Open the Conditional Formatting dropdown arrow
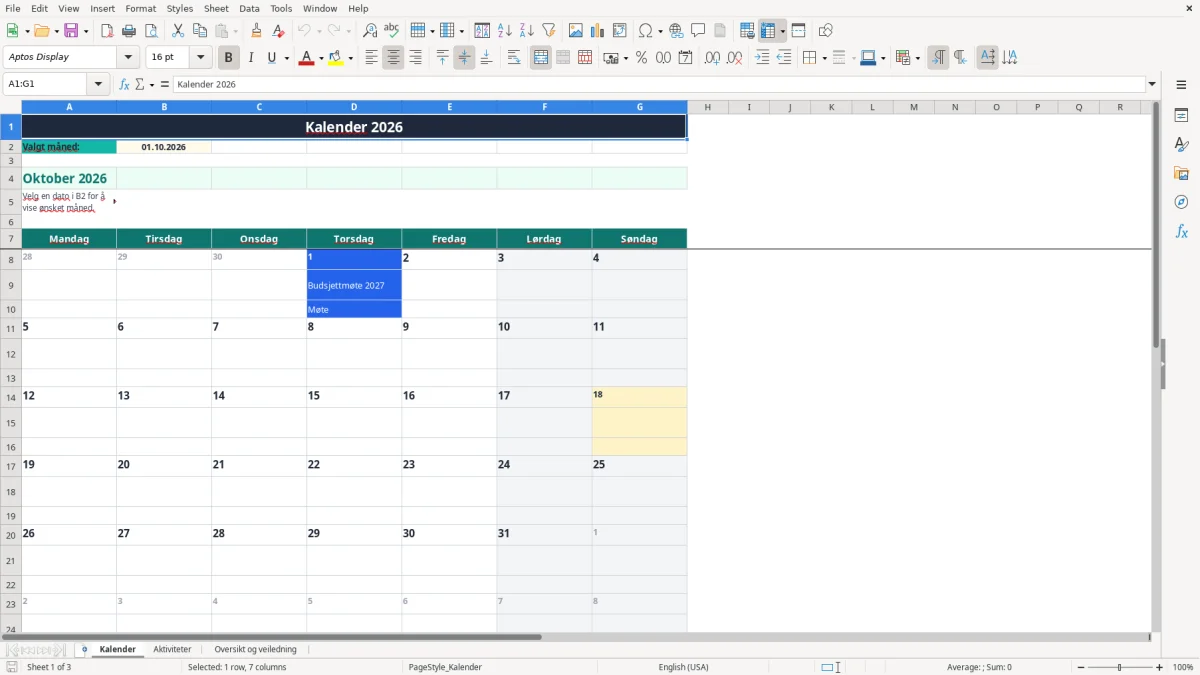Viewport: 1200px width, 675px height. tap(917, 58)
